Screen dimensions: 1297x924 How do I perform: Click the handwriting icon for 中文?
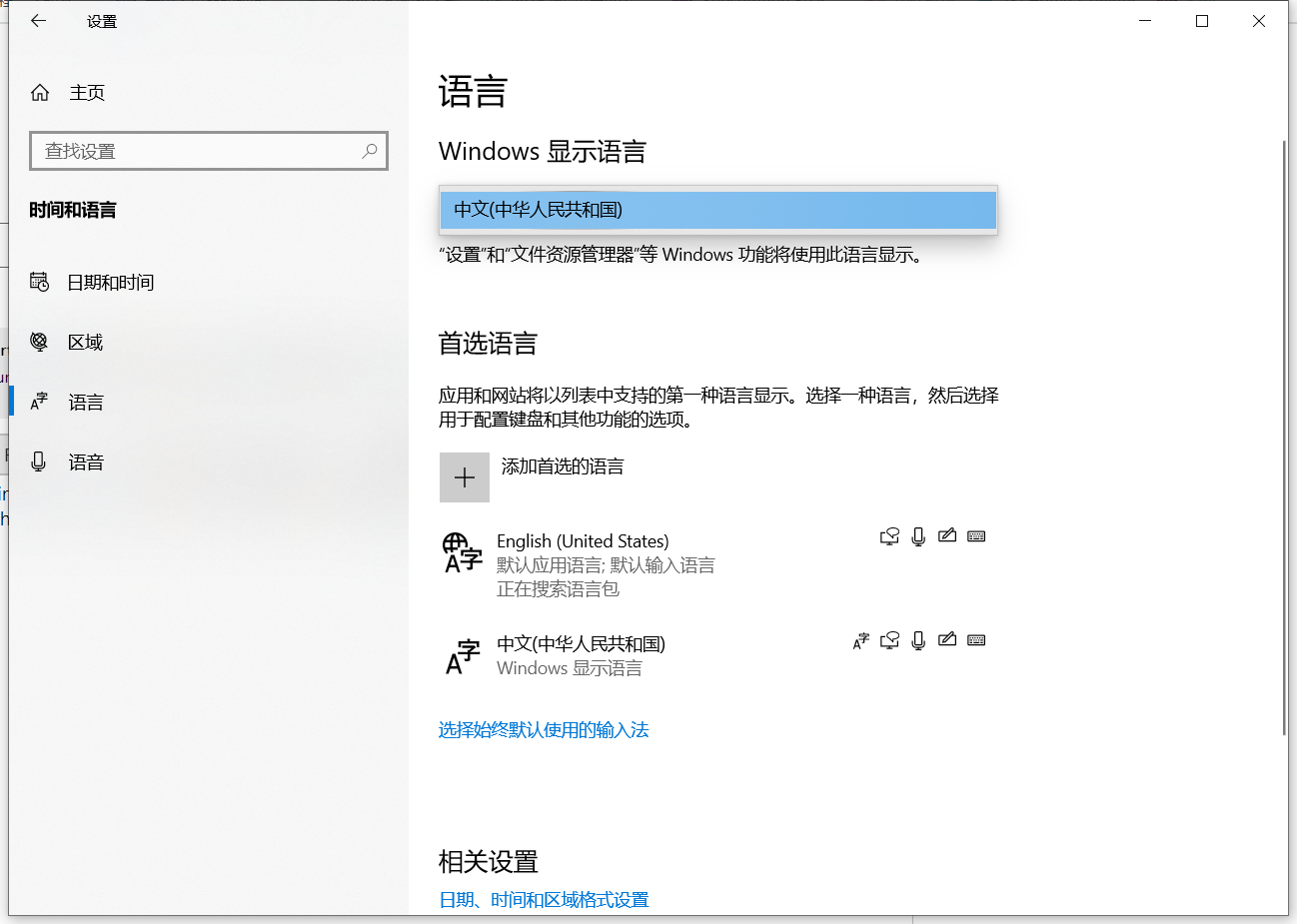point(947,639)
